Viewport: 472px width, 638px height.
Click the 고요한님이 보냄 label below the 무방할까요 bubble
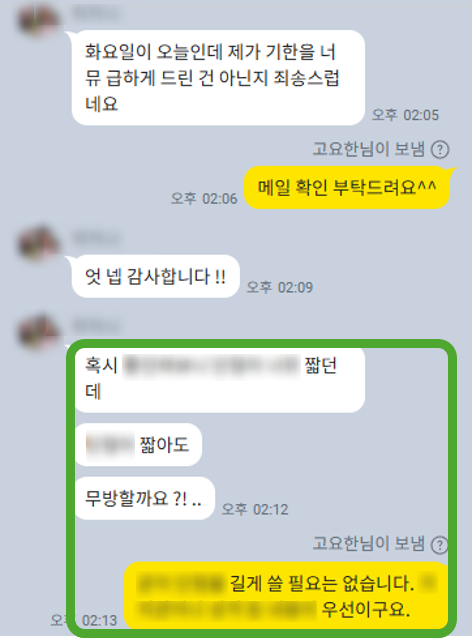pyautogui.click(x=369, y=544)
